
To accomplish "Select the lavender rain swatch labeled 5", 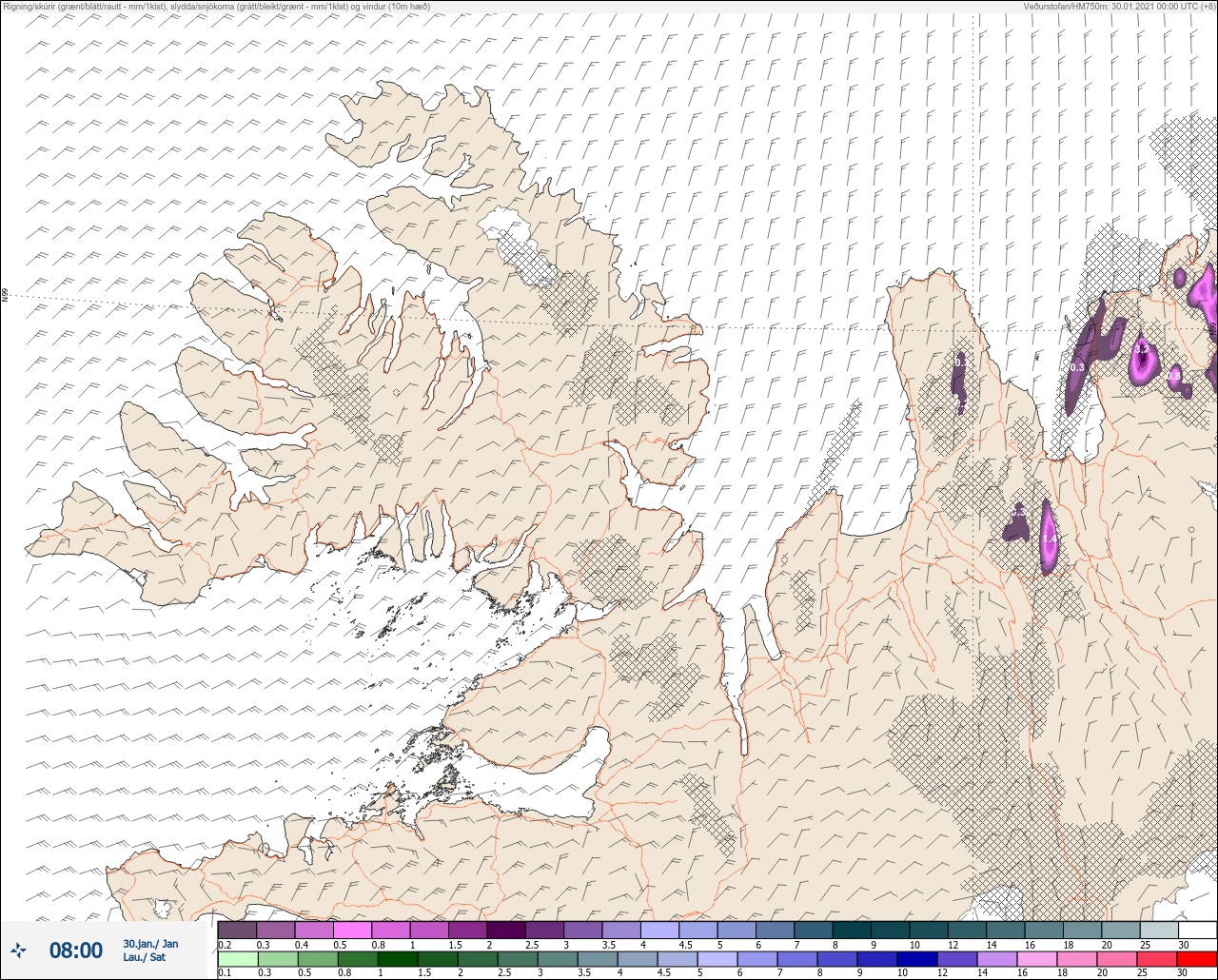I will click(x=717, y=958).
